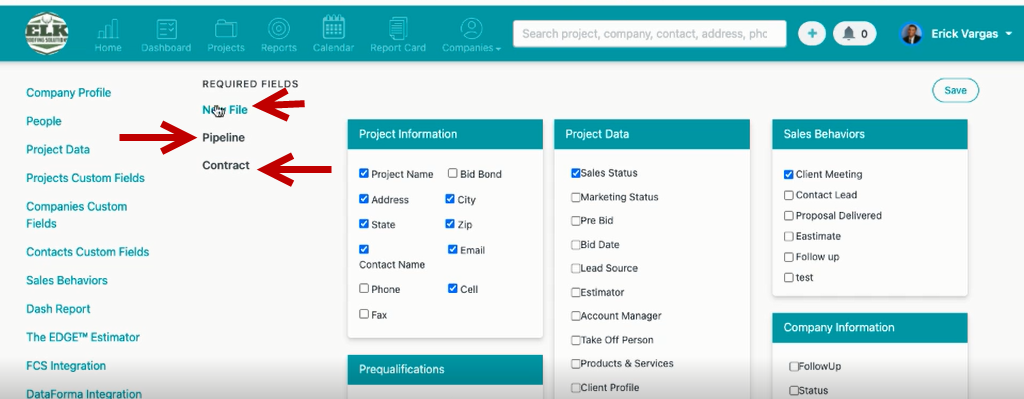Check the Products & Services checkbox
Image resolution: width=1024 pixels, height=399 pixels.
click(575, 364)
